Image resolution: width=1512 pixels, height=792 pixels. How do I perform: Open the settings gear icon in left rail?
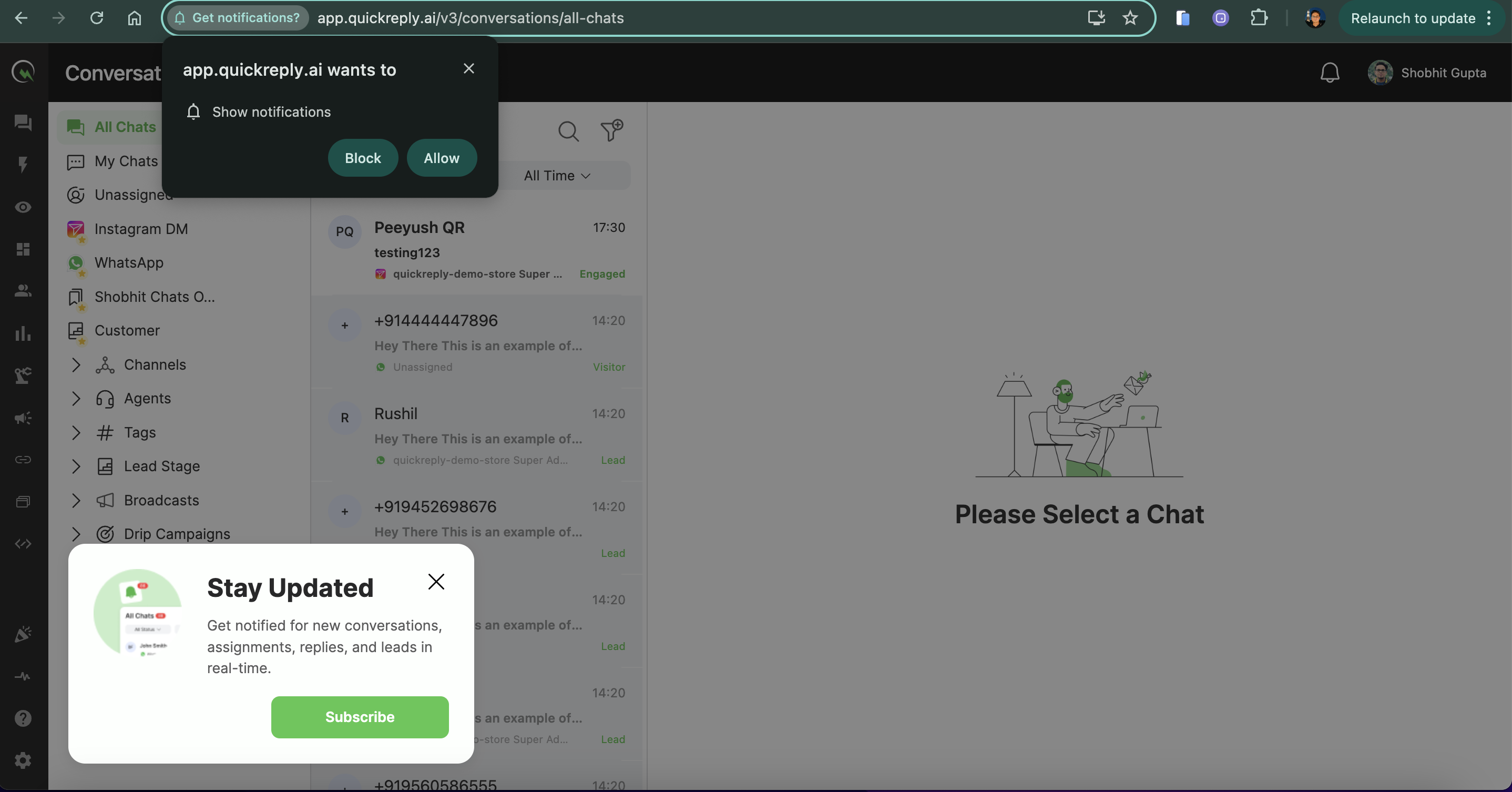[x=23, y=760]
